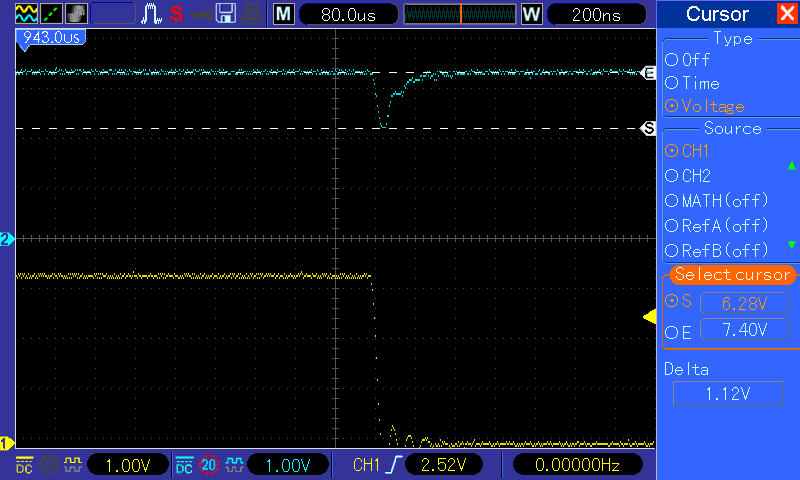The image size is (800, 480).
Task: Click the M main timebase icon
Action: point(283,14)
